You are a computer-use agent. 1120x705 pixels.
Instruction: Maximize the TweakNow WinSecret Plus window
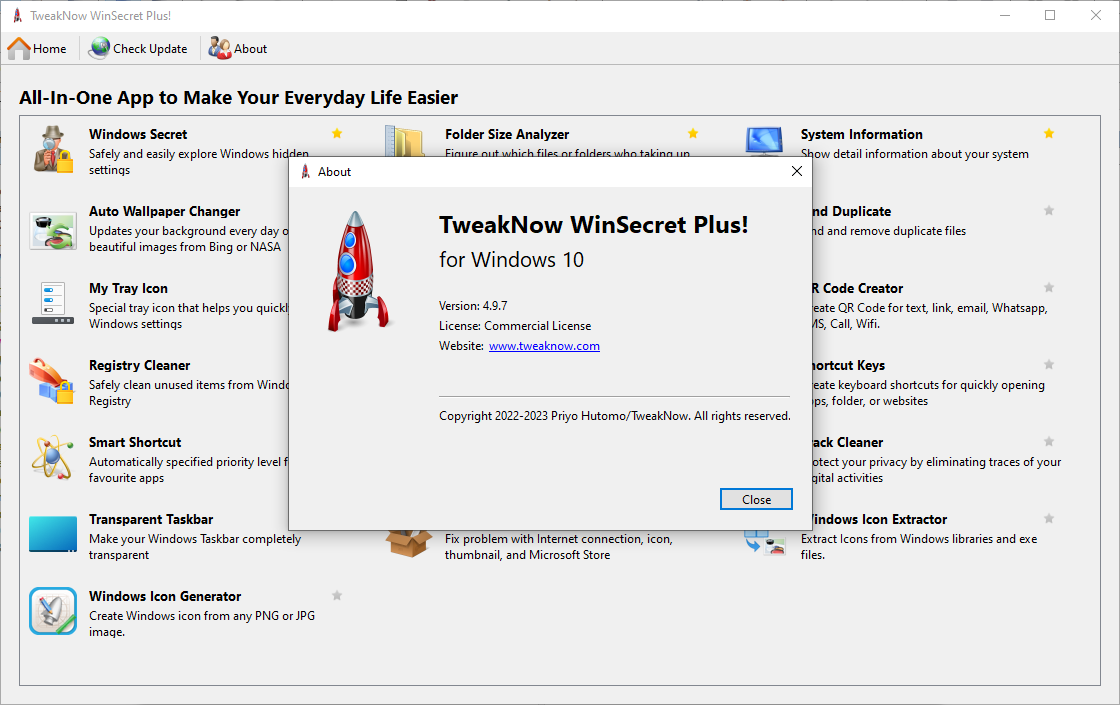[1050, 15]
